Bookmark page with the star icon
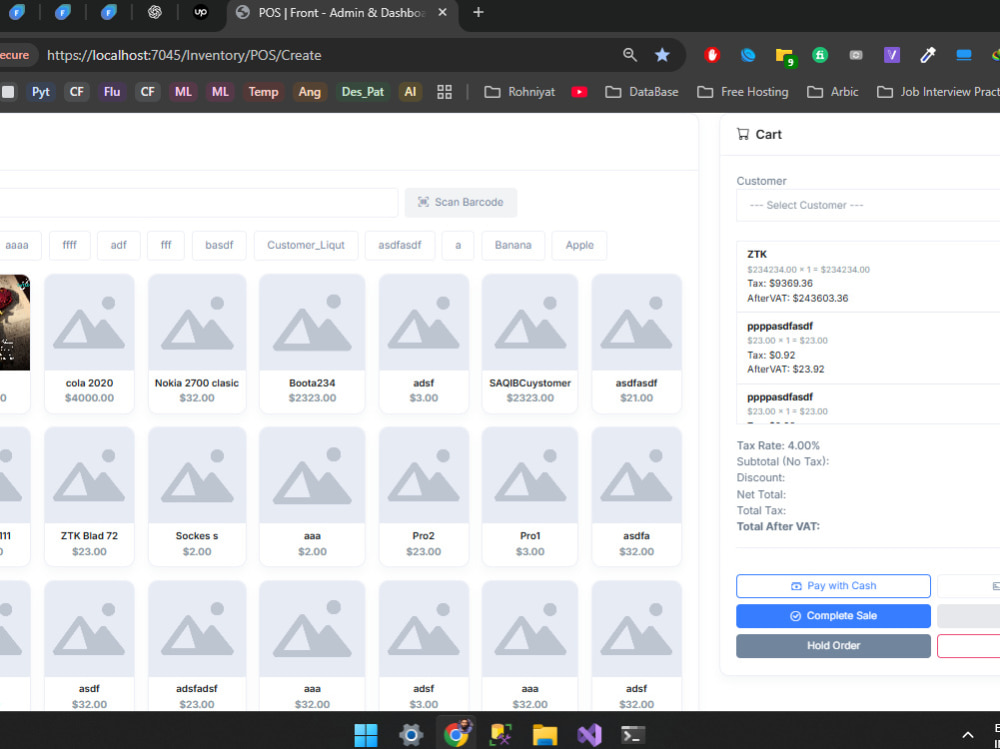 coord(662,55)
